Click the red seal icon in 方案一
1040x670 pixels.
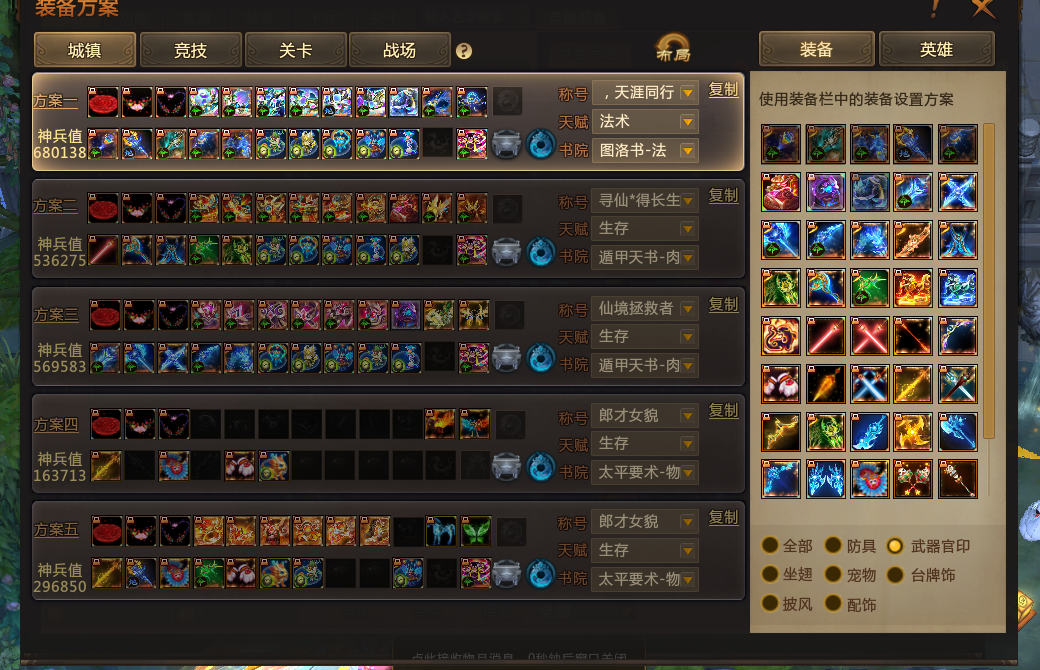click(103, 102)
